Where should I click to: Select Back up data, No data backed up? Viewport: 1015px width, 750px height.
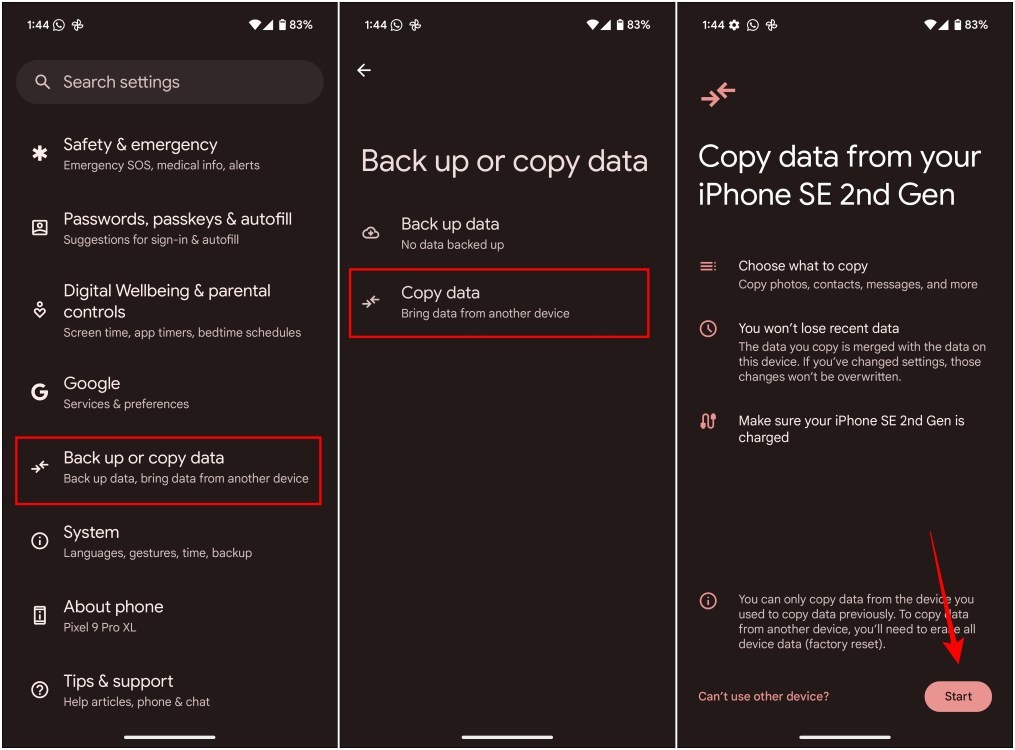point(499,234)
